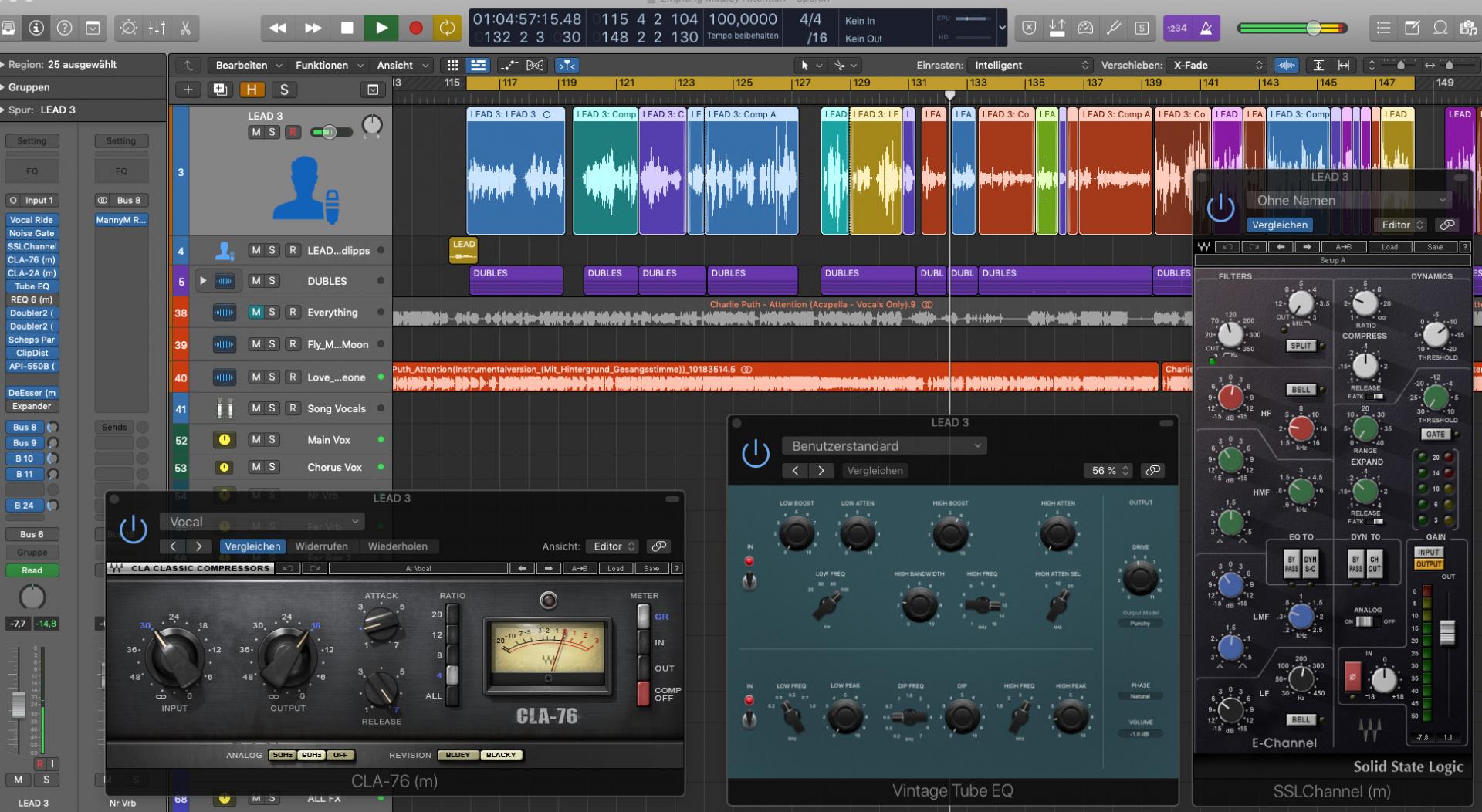Click the GATE button on SSL E-Channel
This screenshot has height=812, width=1482.
coord(1436,435)
